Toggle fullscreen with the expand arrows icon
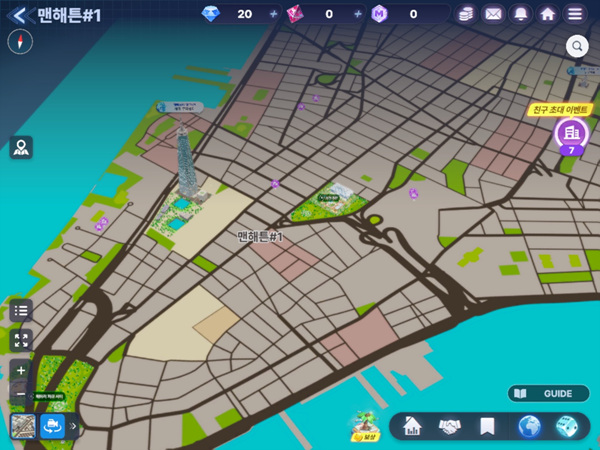600x450 pixels. [21, 341]
